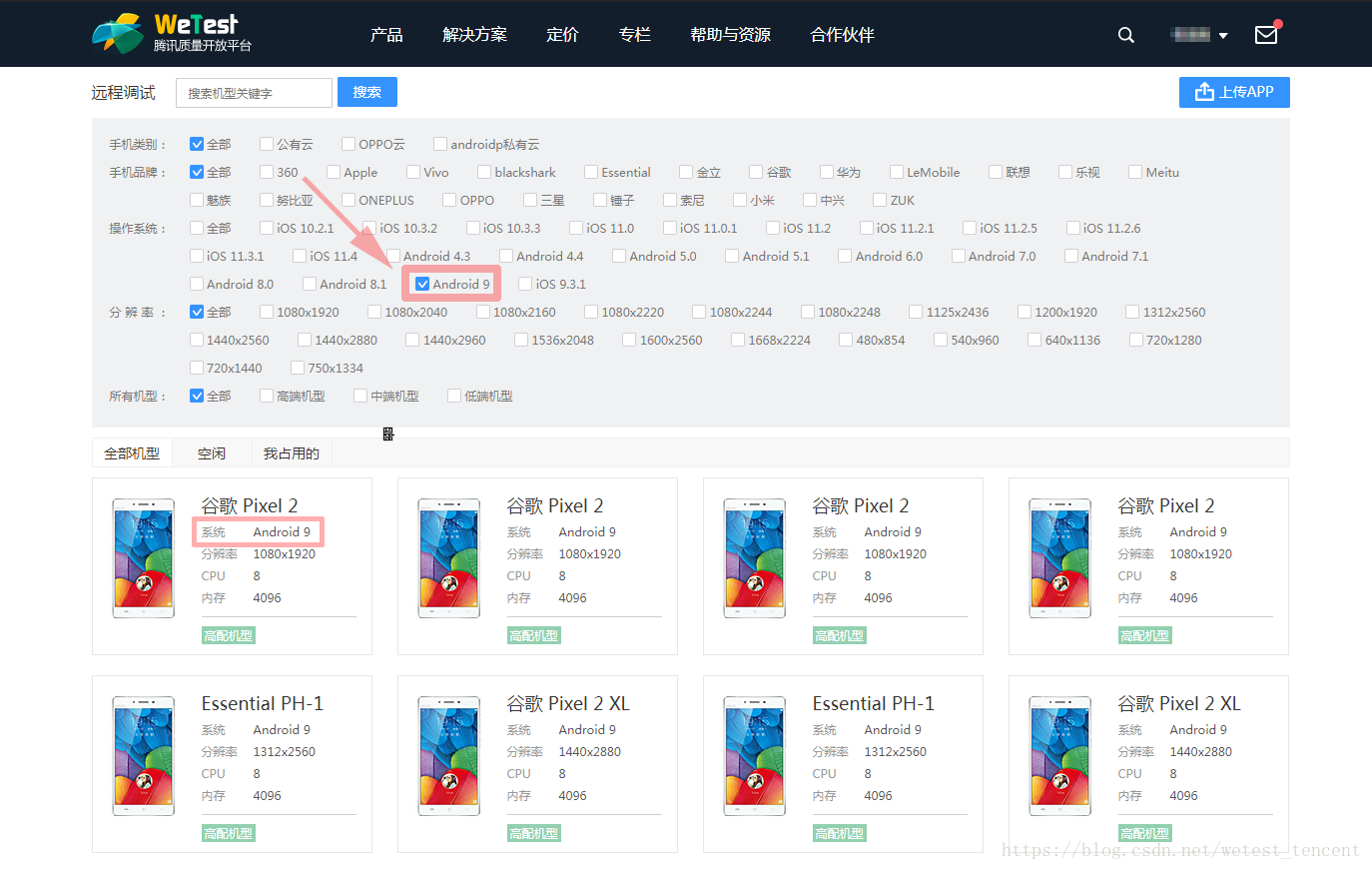Switch to the 我占用的 tab
This screenshot has height=870, width=1372.
click(x=292, y=452)
